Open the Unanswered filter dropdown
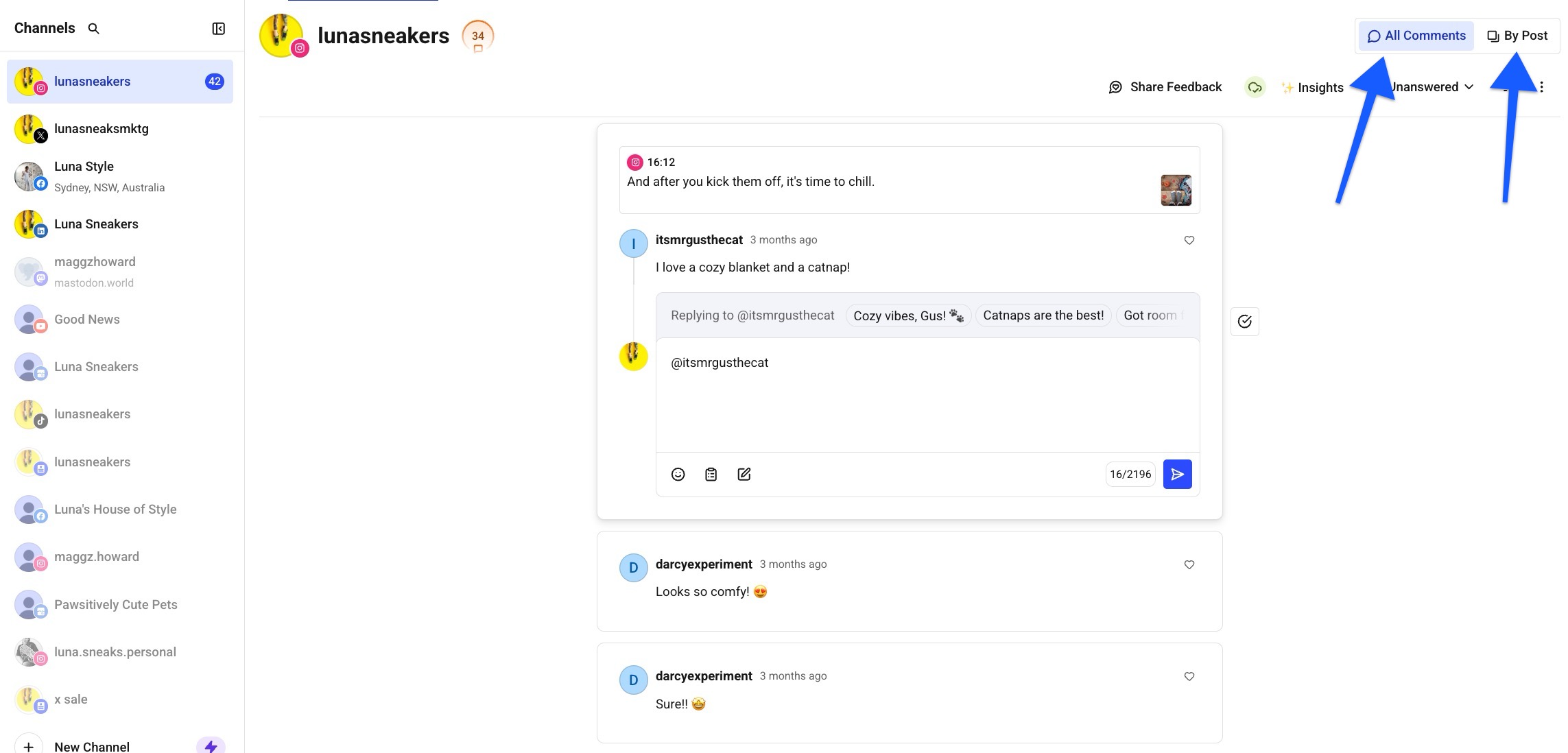Image resolution: width=1568 pixels, height=753 pixels. click(x=1429, y=87)
